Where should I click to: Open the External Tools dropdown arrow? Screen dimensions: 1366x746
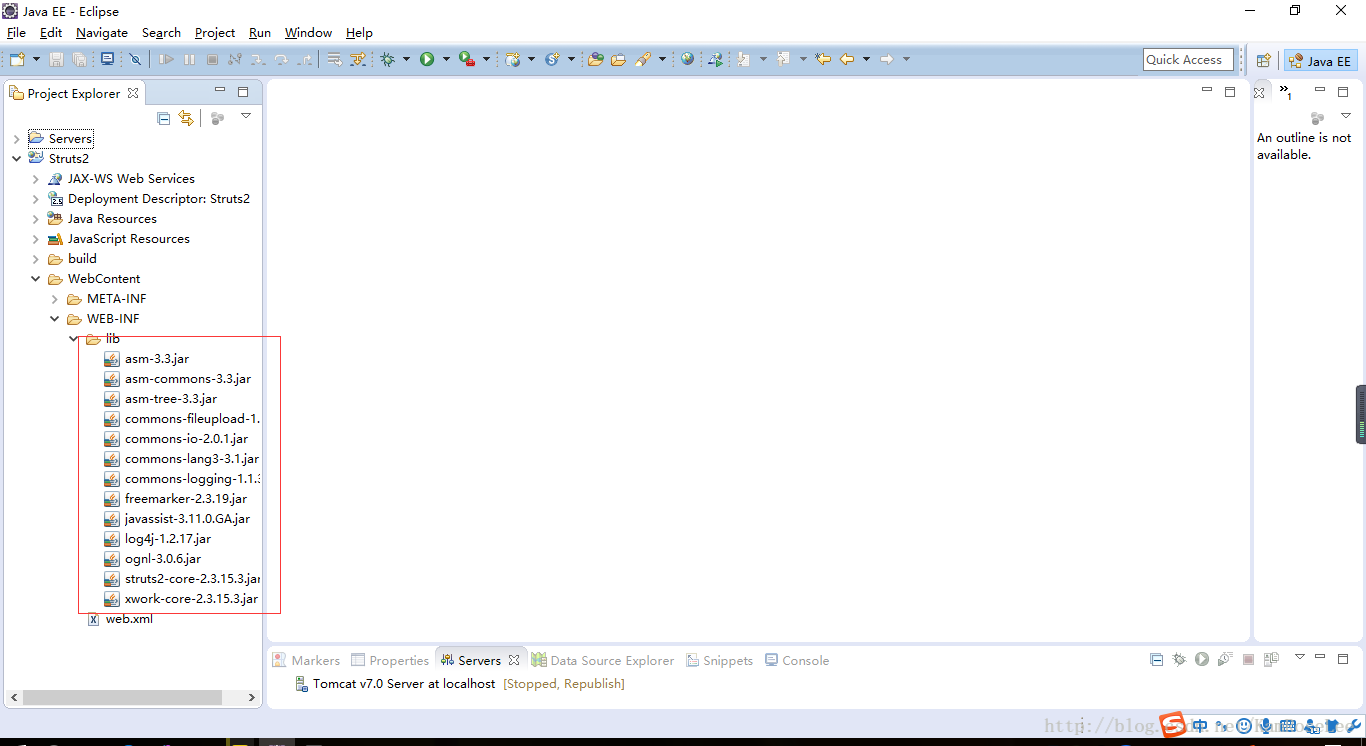coord(486,59)
